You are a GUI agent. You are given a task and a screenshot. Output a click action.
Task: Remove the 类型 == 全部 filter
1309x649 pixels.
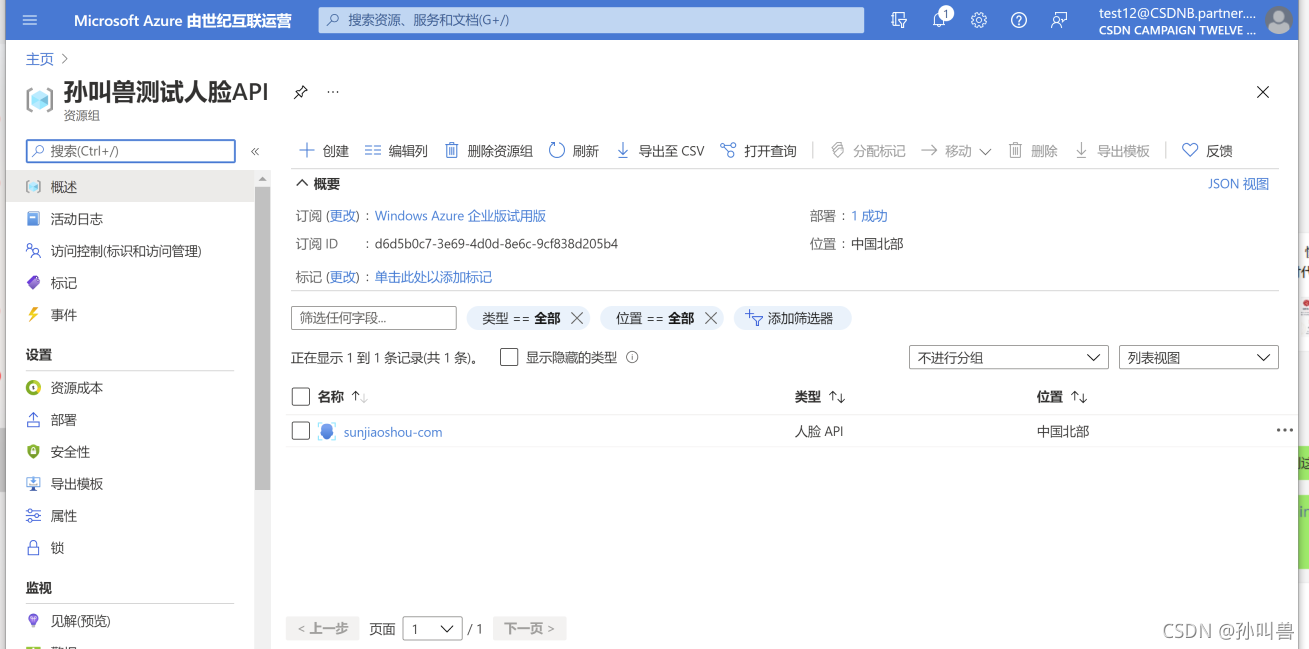[576, 318]
